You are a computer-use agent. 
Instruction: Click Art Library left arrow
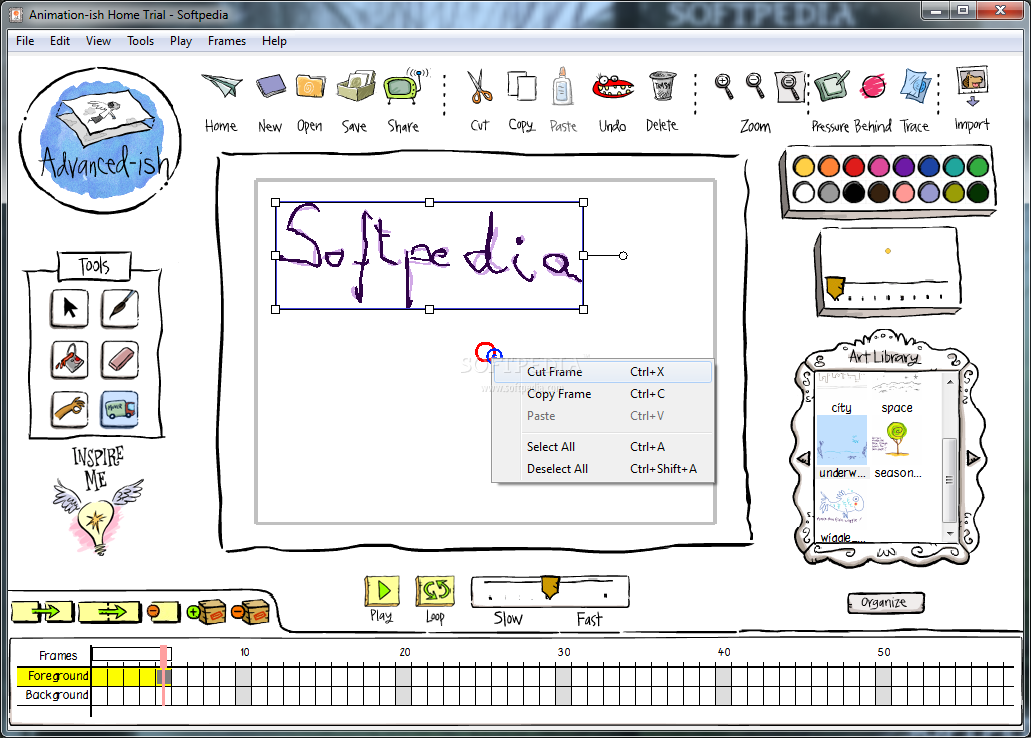pyautogui.click(x=804, y=458)
